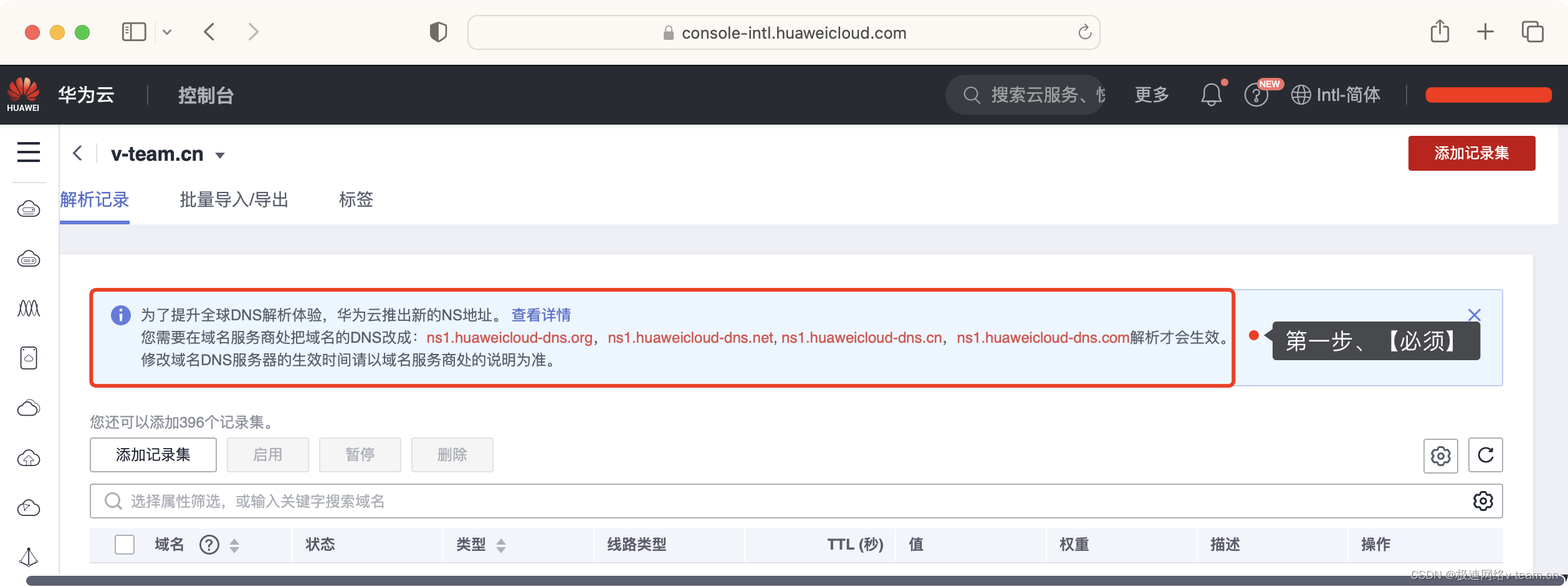Screen dimensions: 1568x587
Task: Click the domain name help question icon
Action: click(209, 545)
